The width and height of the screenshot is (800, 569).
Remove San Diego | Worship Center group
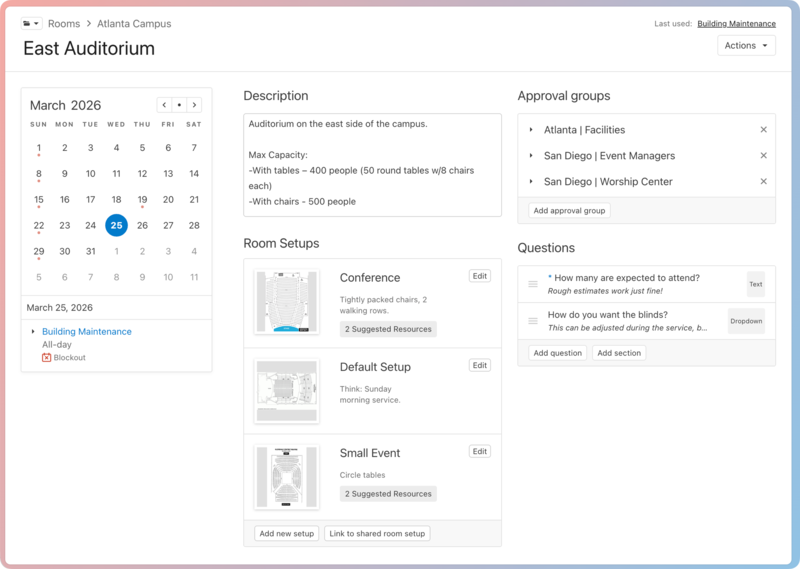763,182
